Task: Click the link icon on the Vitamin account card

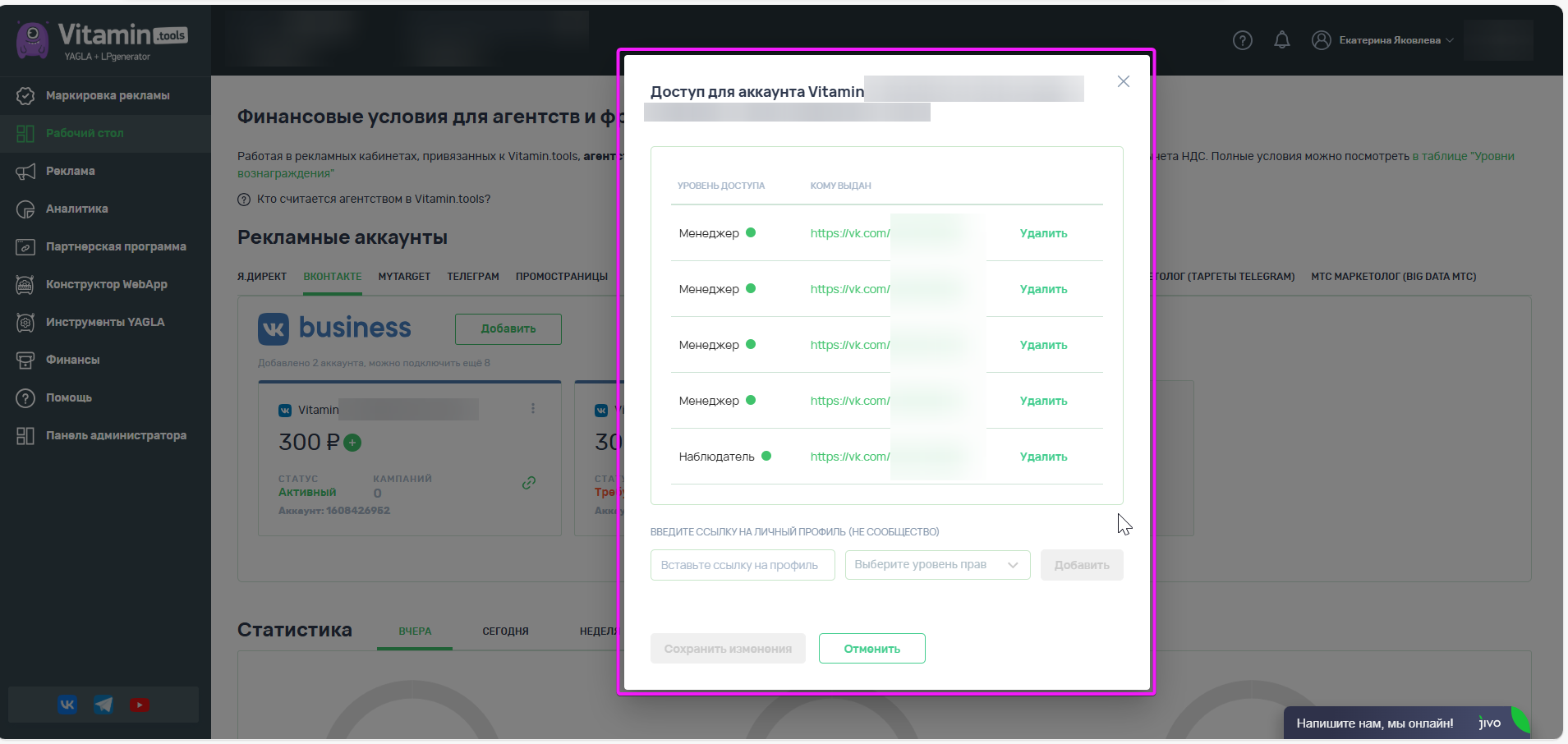Action: click(529, 483)
